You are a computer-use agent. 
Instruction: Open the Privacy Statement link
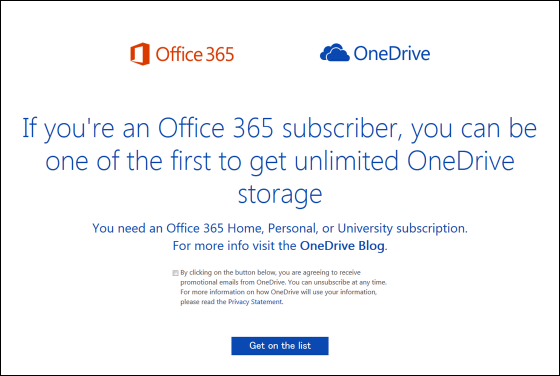(255, 302)
